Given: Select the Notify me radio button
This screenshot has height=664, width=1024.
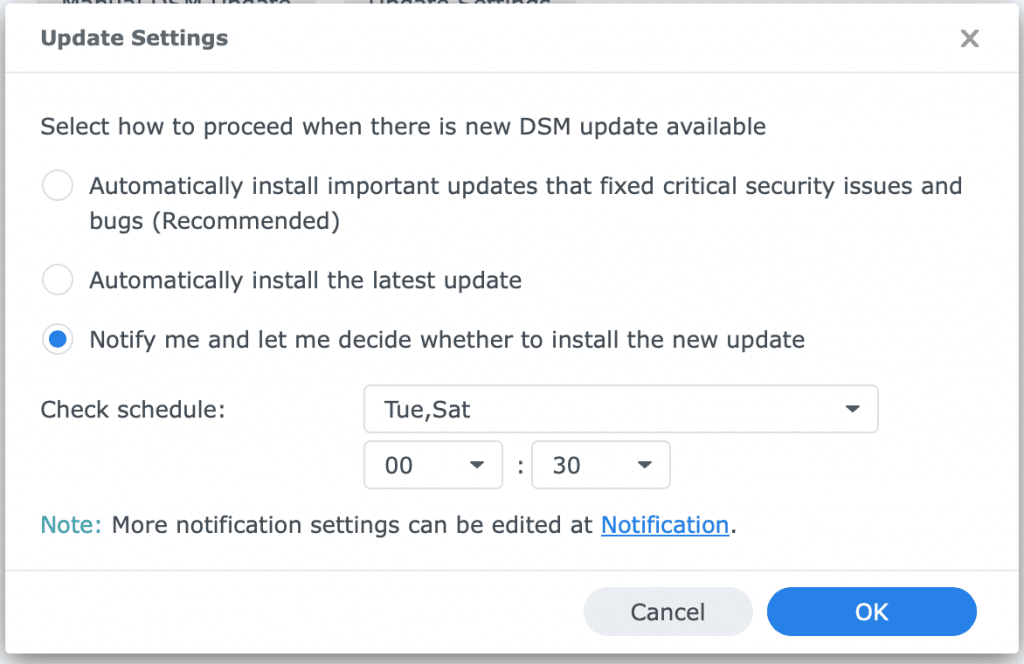Looking at the screenshot, I should coord(58,340).
